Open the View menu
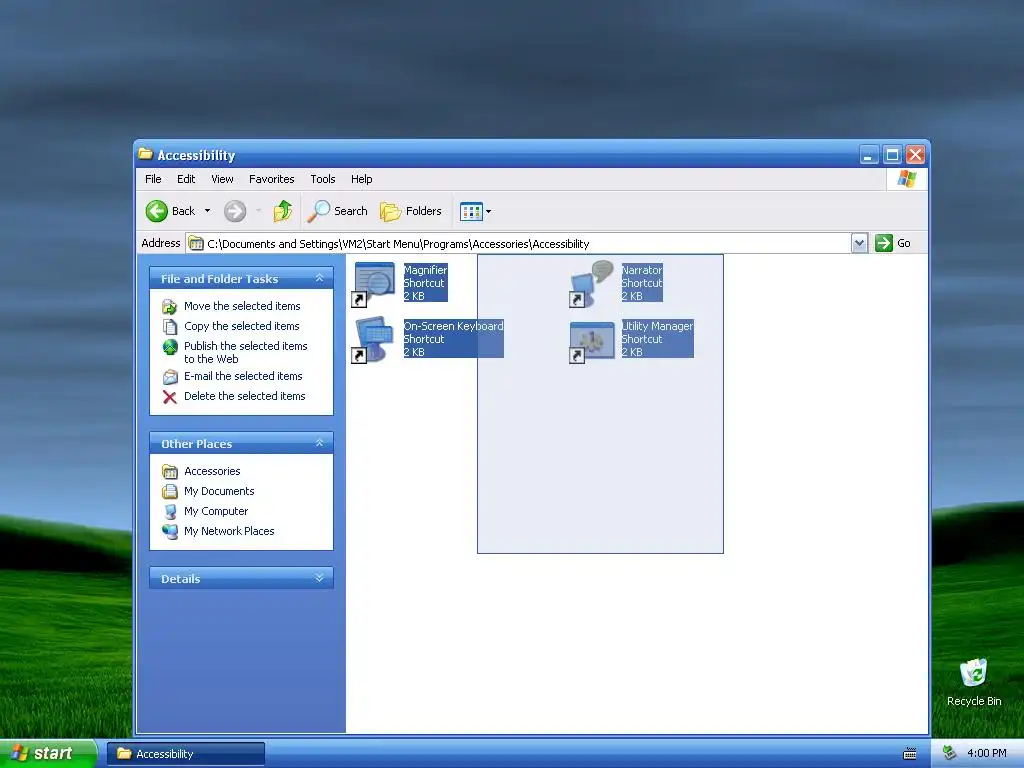 (x=222, y=179)
